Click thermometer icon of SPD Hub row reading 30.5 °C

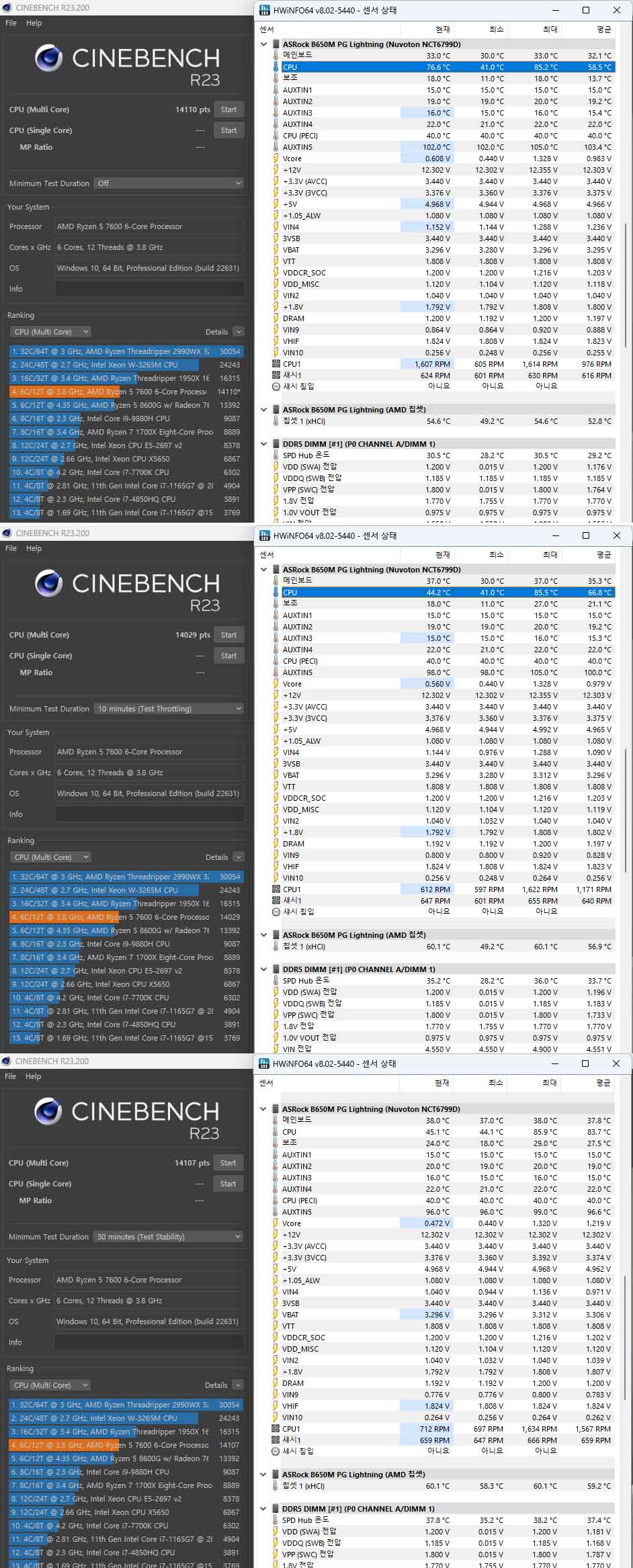pyautogui.click(x=276, y=455)
